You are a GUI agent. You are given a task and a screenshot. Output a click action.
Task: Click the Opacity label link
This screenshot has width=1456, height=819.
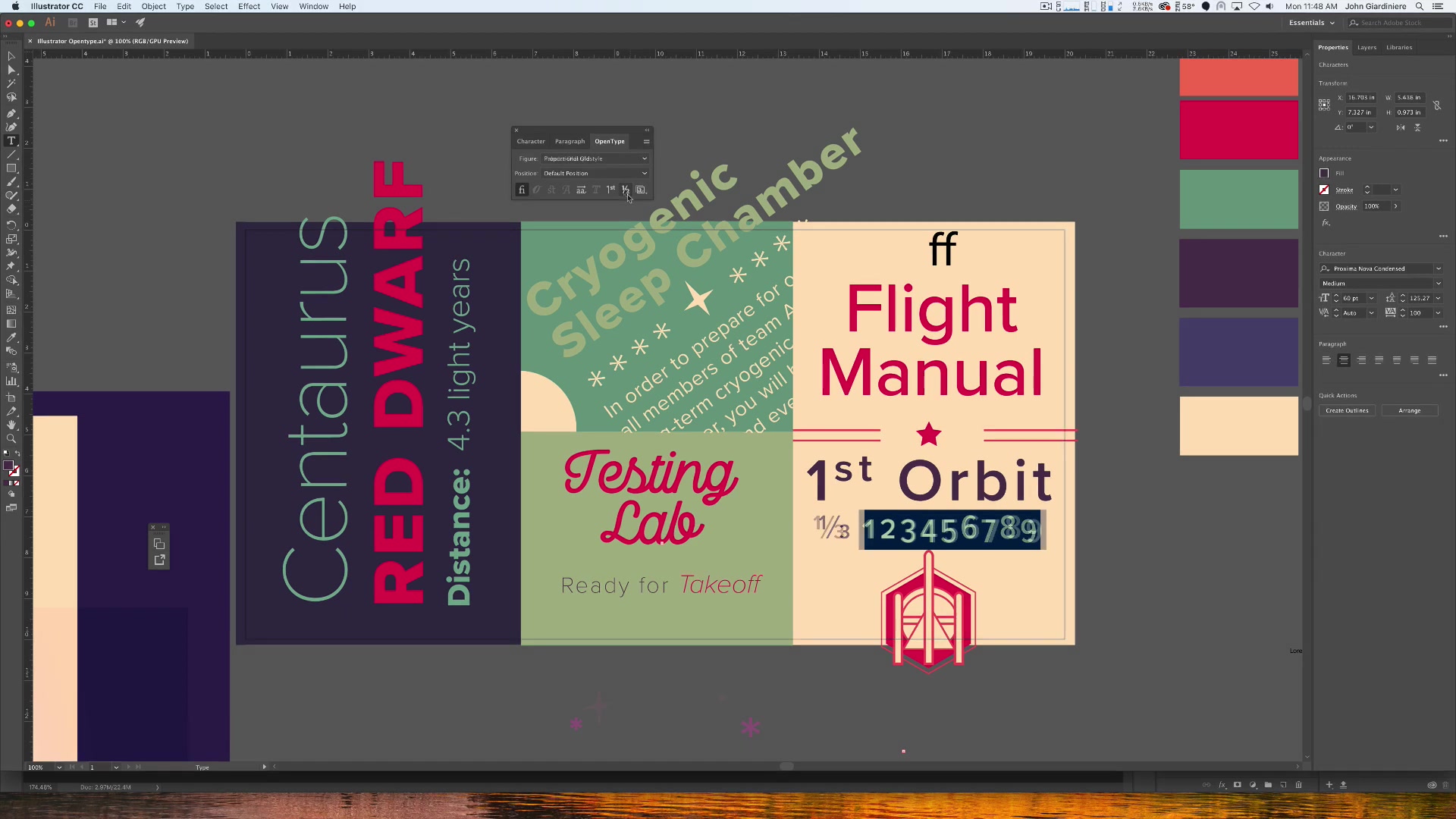[1346, 206]
